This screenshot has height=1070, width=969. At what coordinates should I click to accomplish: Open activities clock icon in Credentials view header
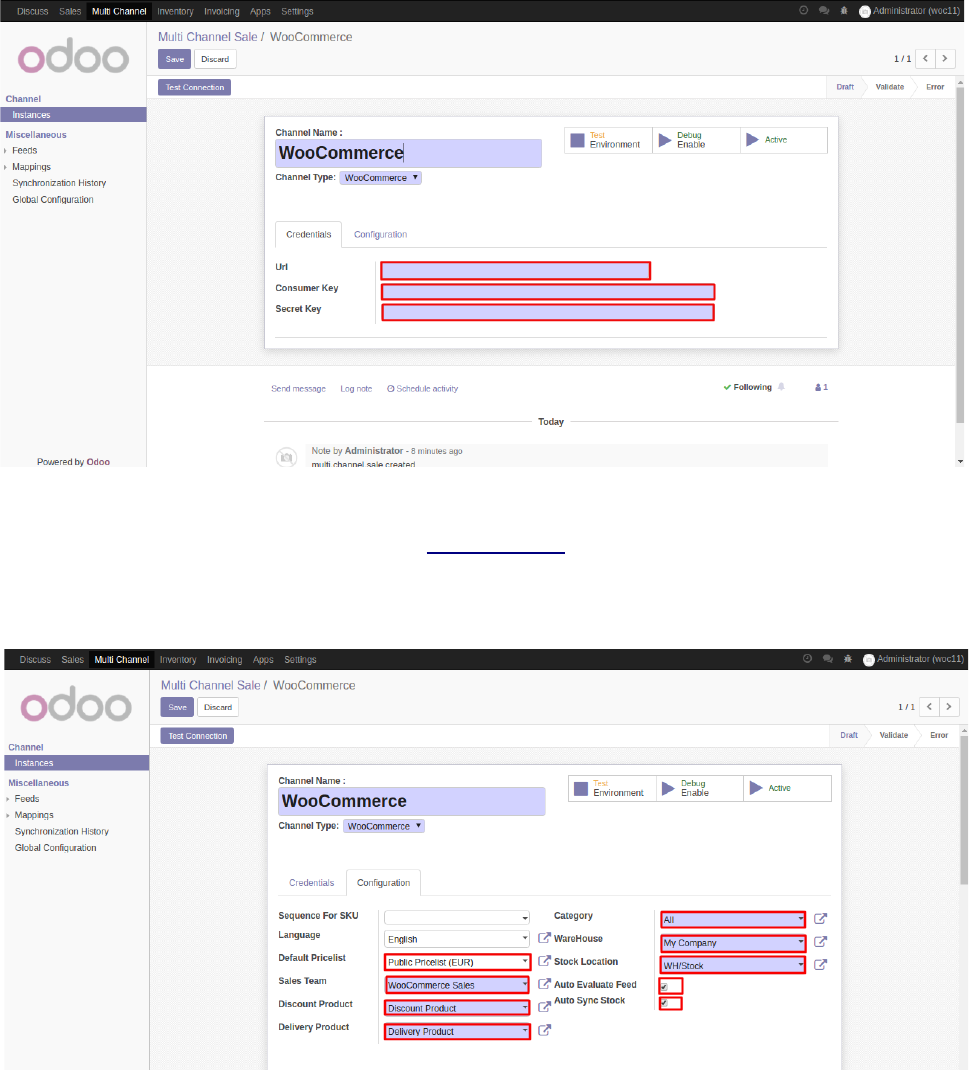pyautogui.click(x=803, y=10)
